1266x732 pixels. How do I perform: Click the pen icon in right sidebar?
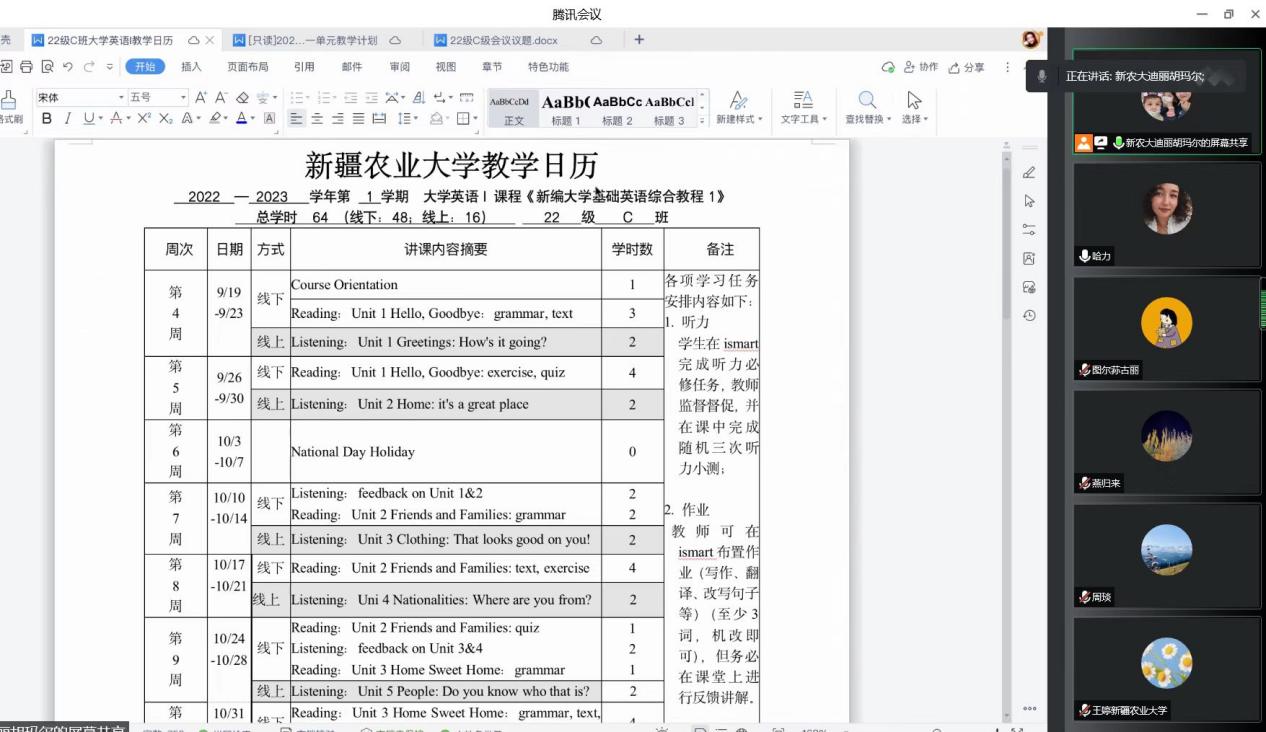(x=1029, y=173)
